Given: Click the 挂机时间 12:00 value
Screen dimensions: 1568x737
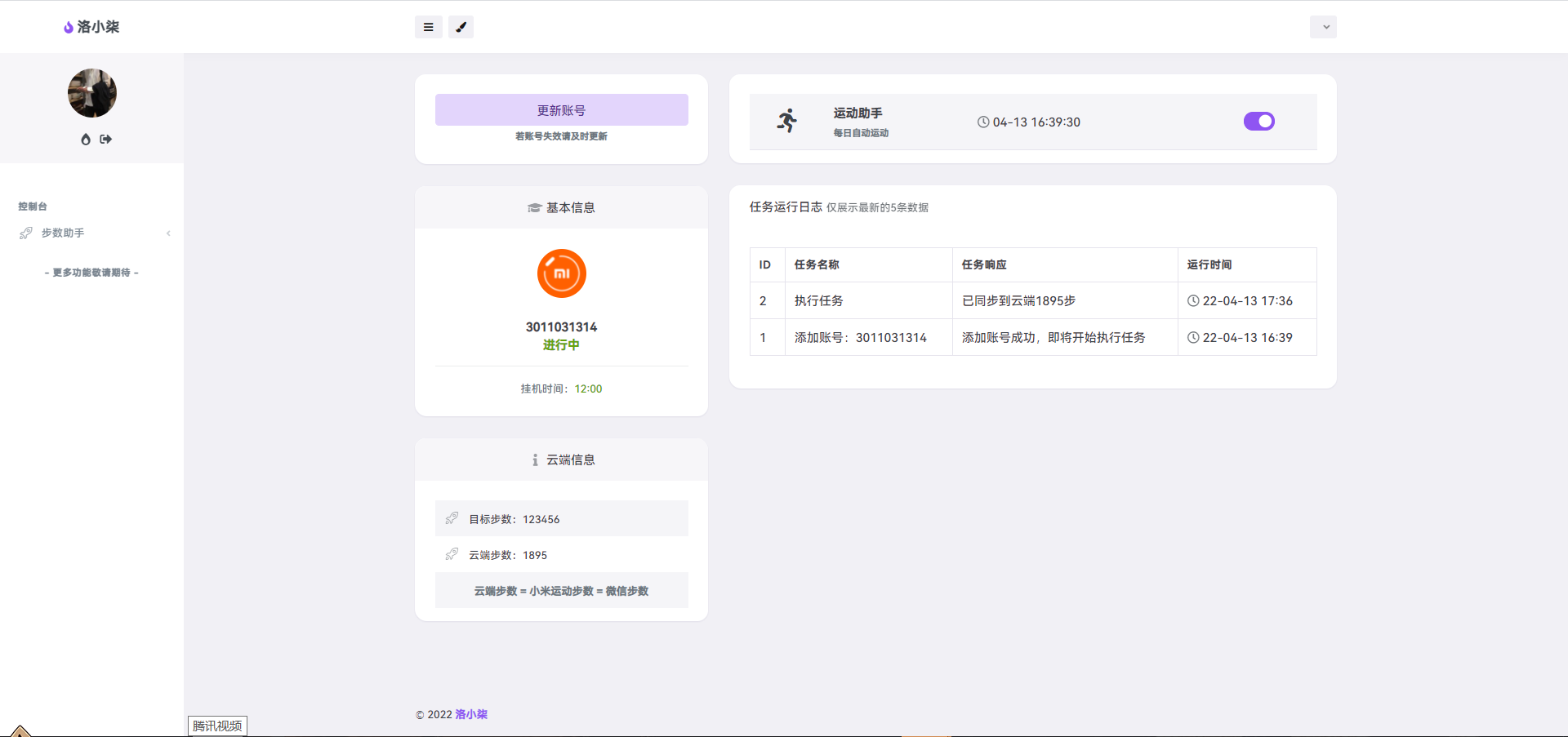Looking at the screenshot, I should pos(588,388).
